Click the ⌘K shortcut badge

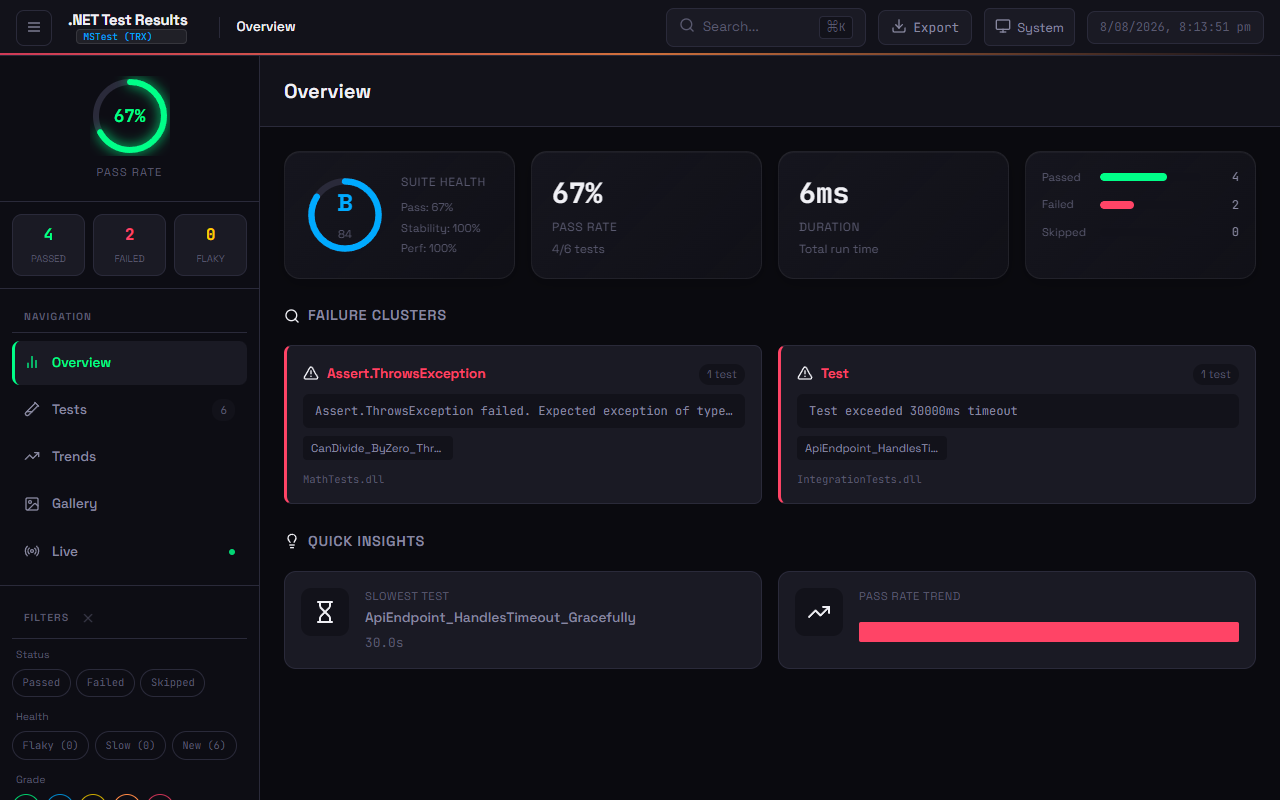coord(835,27)
